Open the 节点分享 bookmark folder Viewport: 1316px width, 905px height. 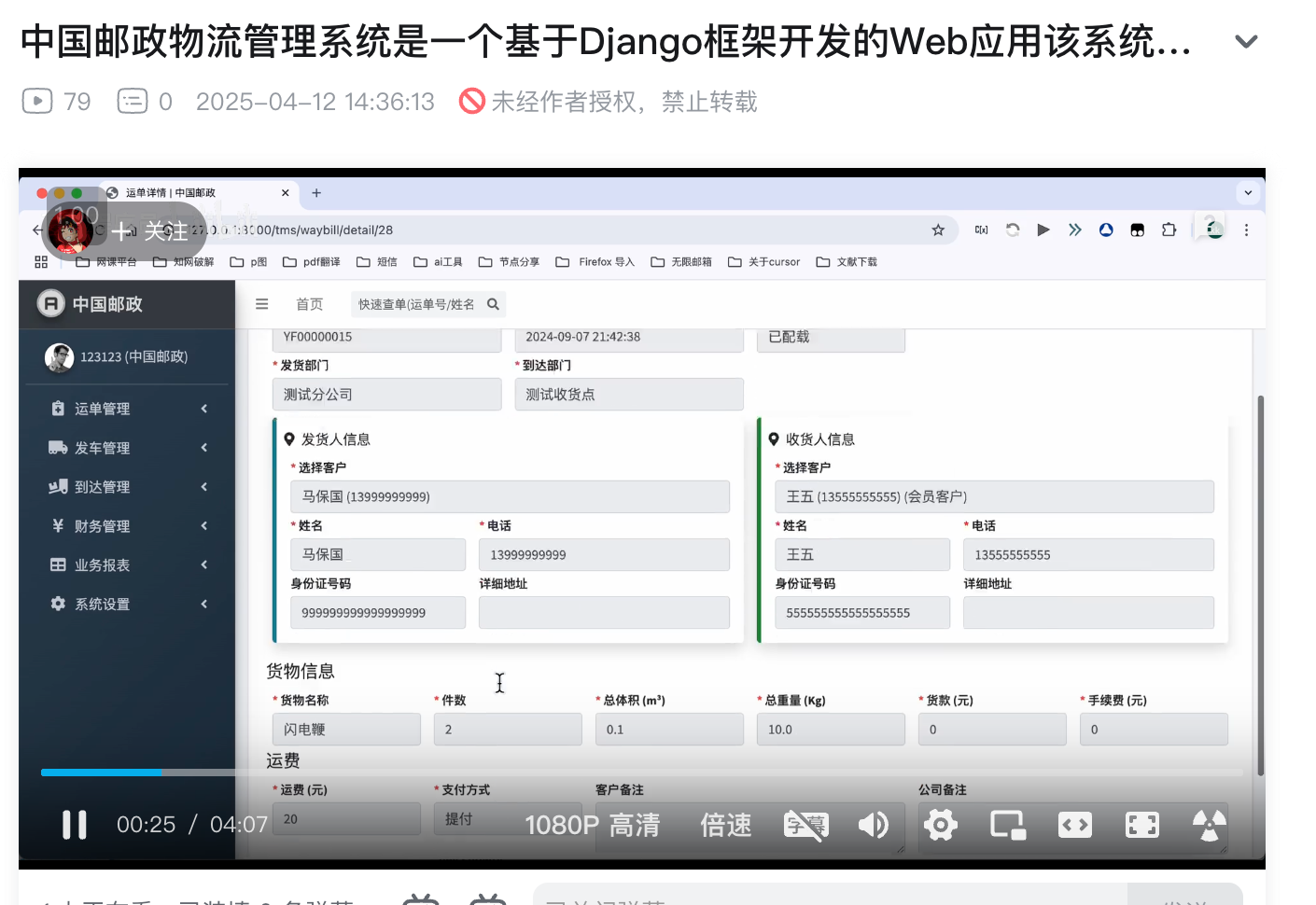tap(509, 262)
